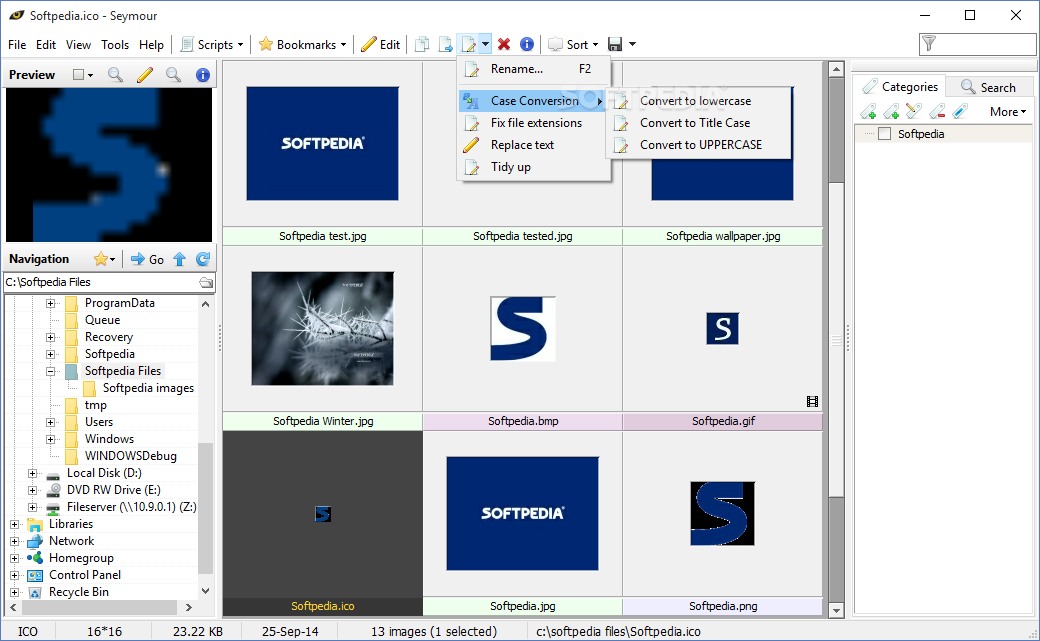Screen dimensions: 1040x641
Task: Select the Fileserver (Z:) drive
Action: [x=131, y=507]
